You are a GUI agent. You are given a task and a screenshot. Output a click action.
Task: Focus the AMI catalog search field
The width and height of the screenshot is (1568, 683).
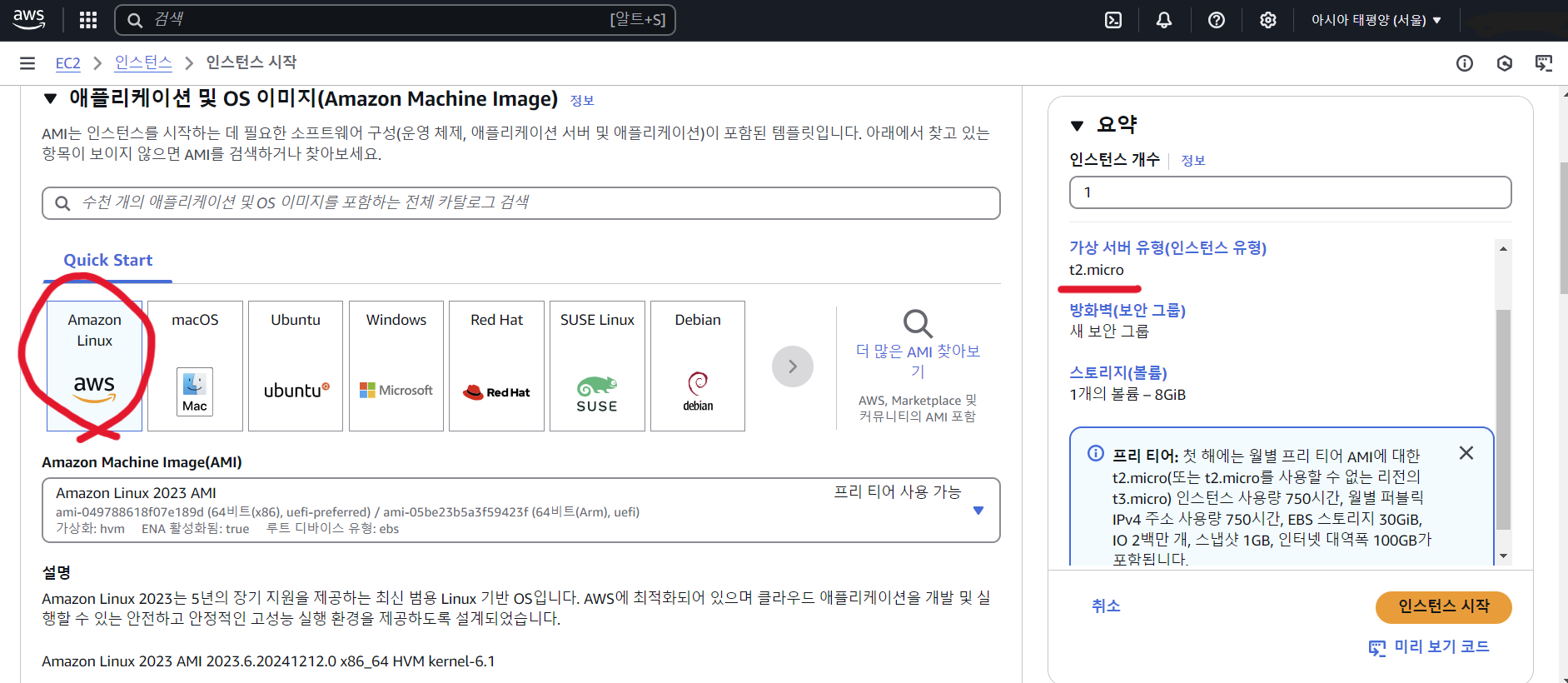click(521, 203)
